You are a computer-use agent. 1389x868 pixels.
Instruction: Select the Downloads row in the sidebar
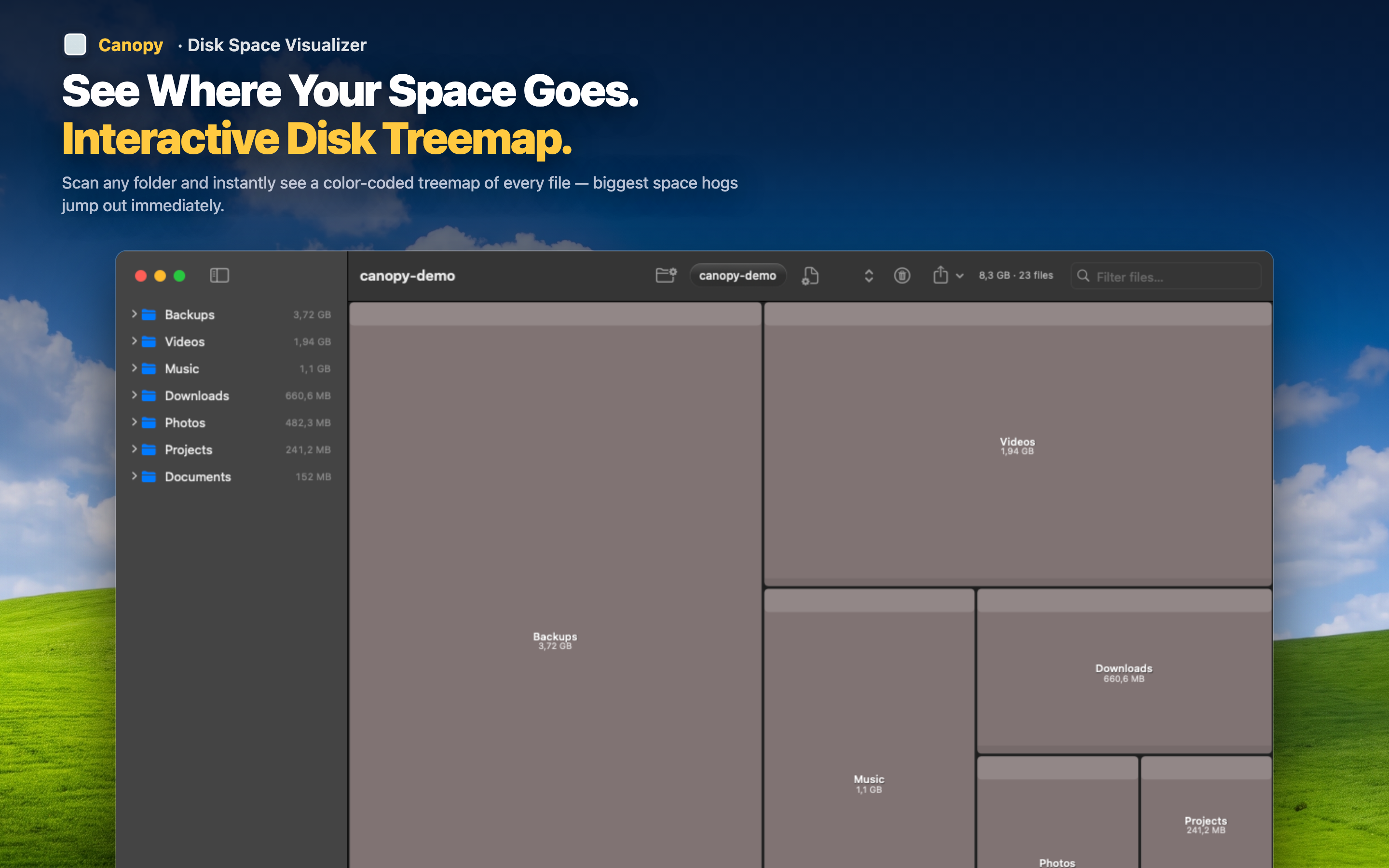click(231, 395)
